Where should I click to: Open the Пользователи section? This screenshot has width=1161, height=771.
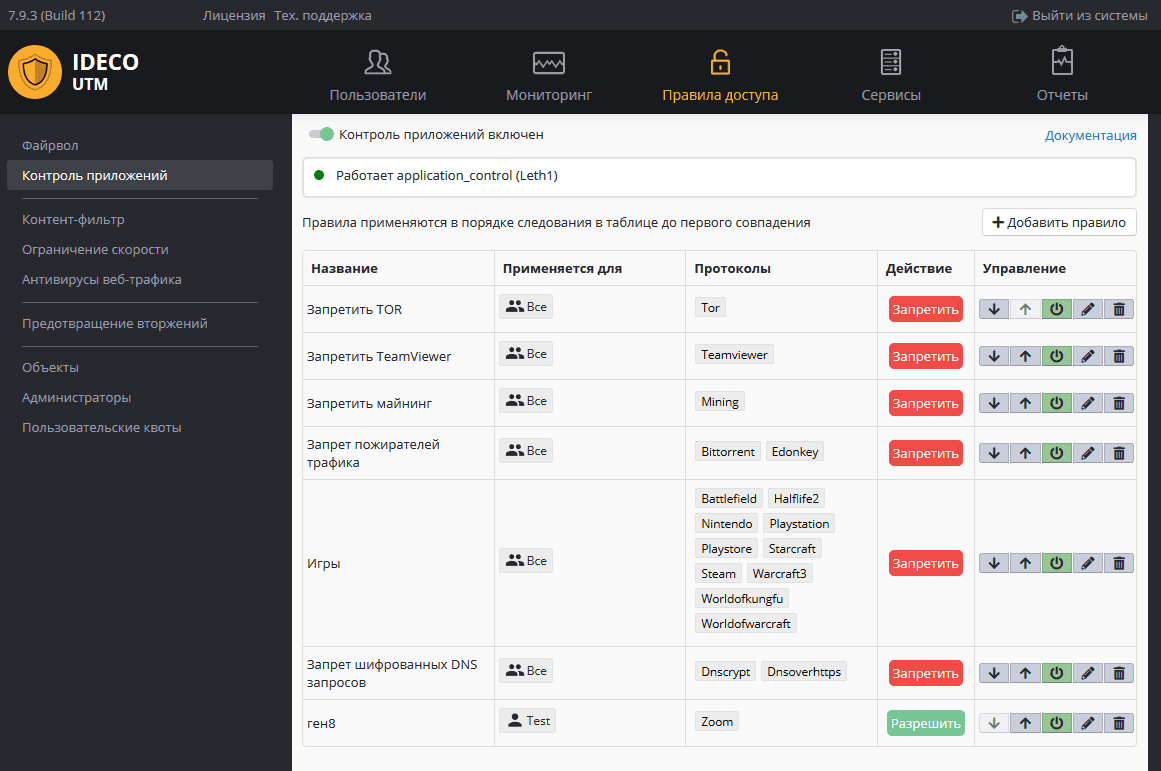tap(378, 76)
